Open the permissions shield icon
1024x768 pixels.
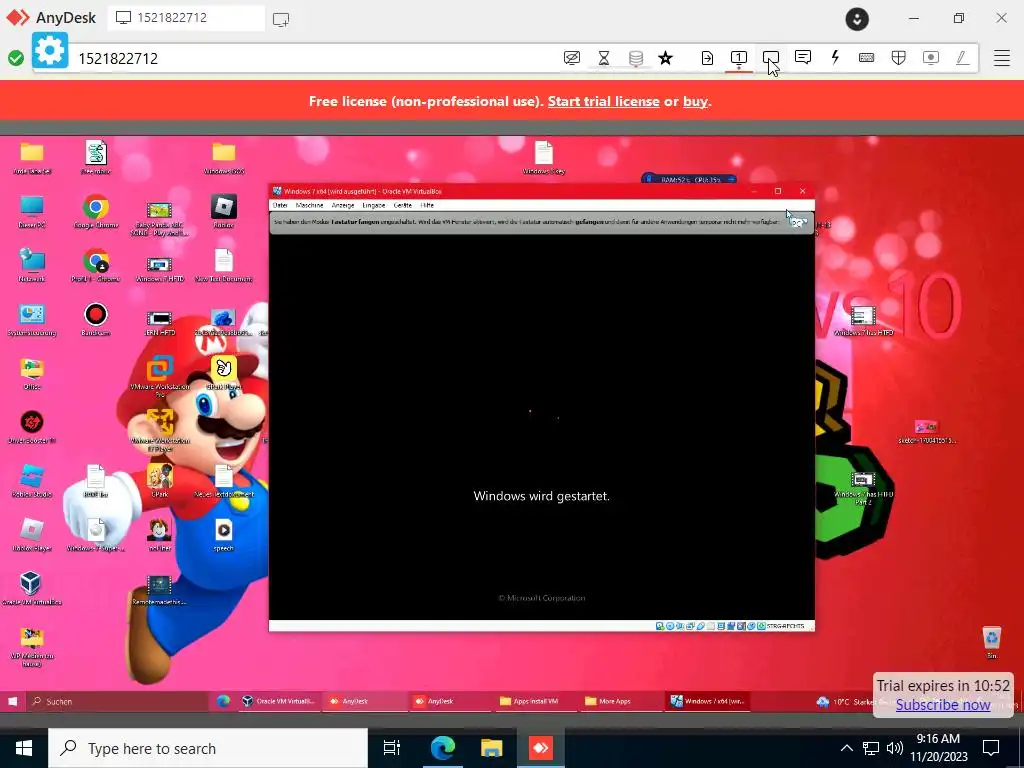899,58
